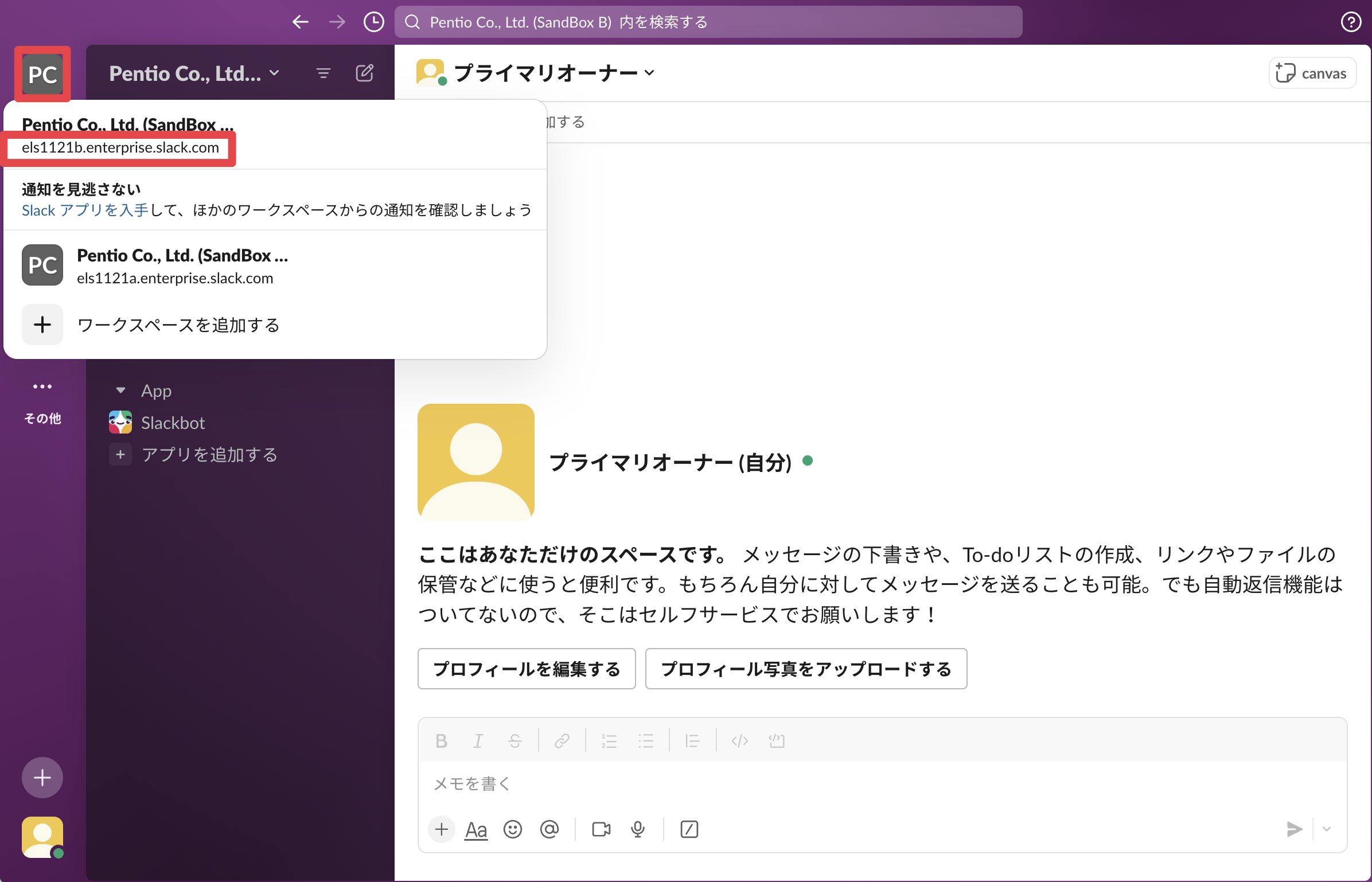Open the composer attach plus button
Image resolution: width=1372 pixels, height=882 pixels.
442,829
